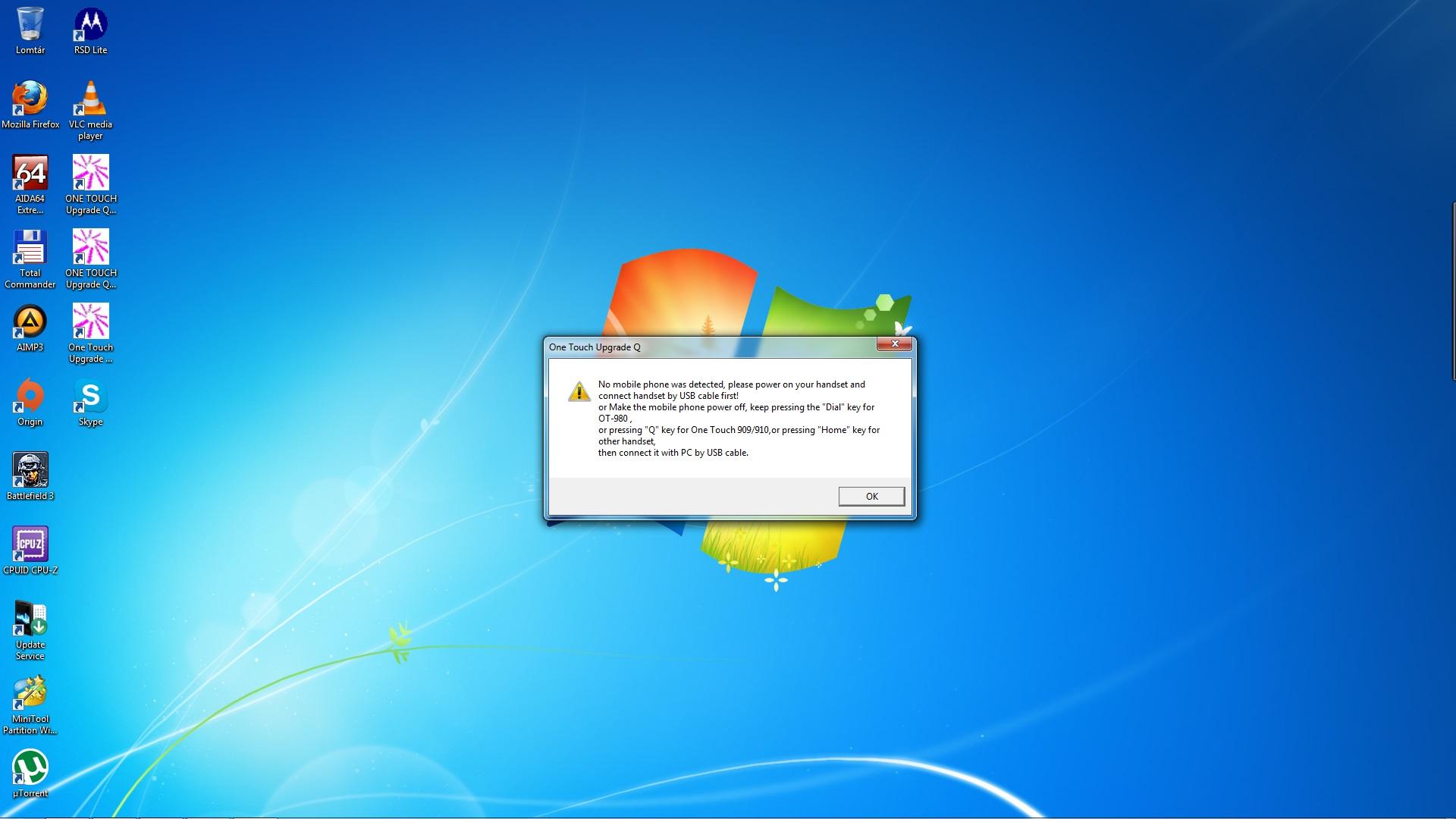The height and width of the screenshot is (819, 1456).
Task: Click the "No mobile phone was detected" text line
Action: tap(731, 384)
